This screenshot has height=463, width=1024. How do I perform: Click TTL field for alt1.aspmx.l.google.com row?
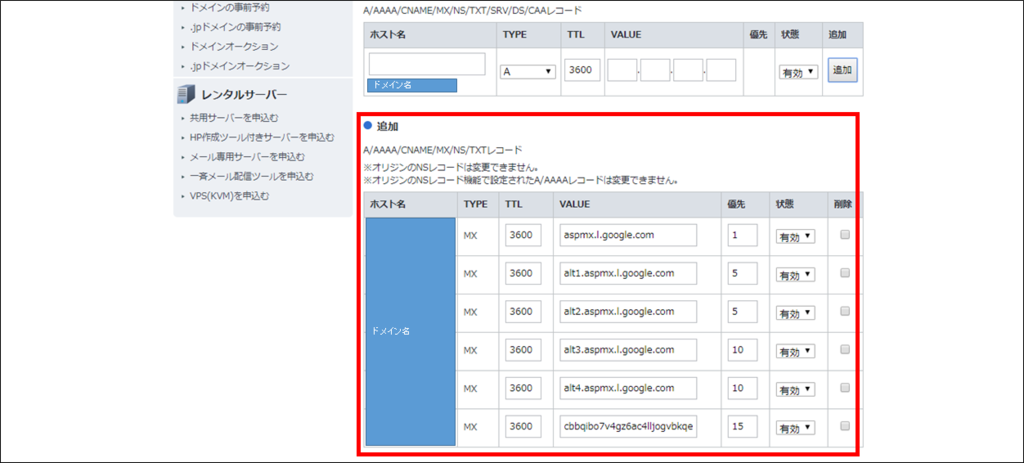[523, 274]
